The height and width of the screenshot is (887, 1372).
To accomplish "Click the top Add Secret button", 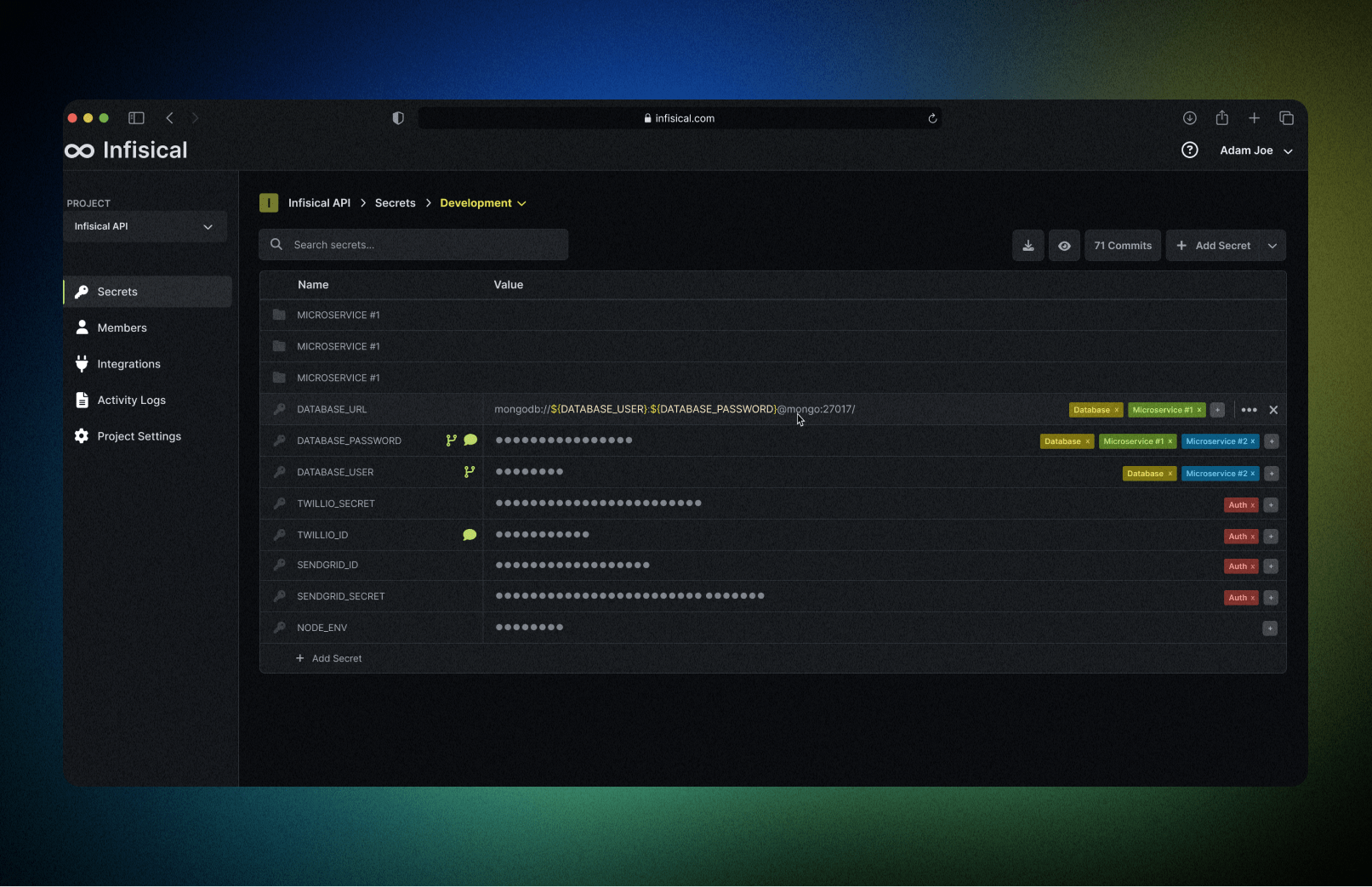I will click(1214, 246).
